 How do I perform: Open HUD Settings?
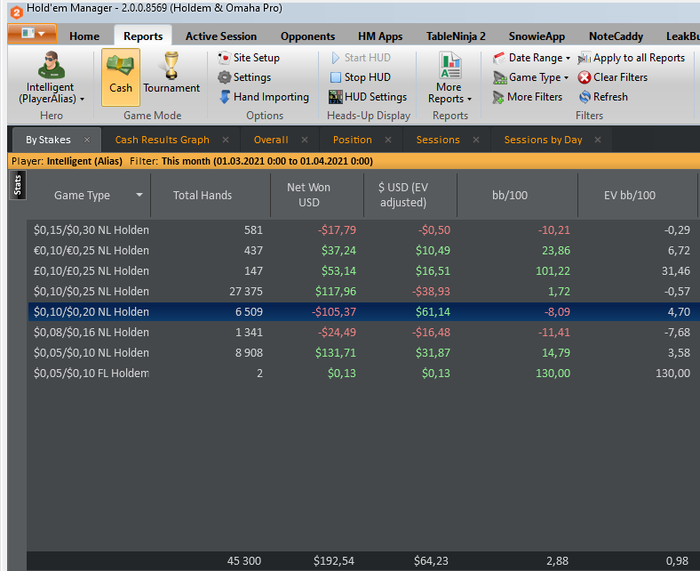pos(368,97)
